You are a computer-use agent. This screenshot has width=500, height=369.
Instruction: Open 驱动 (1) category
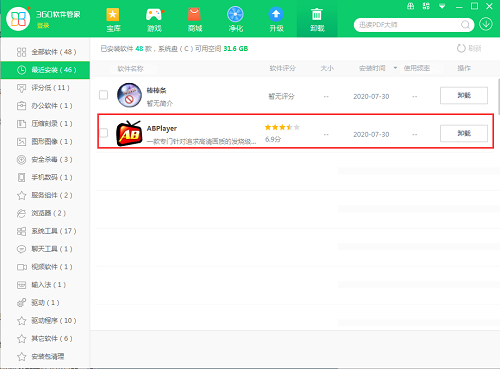pos(45,303)
